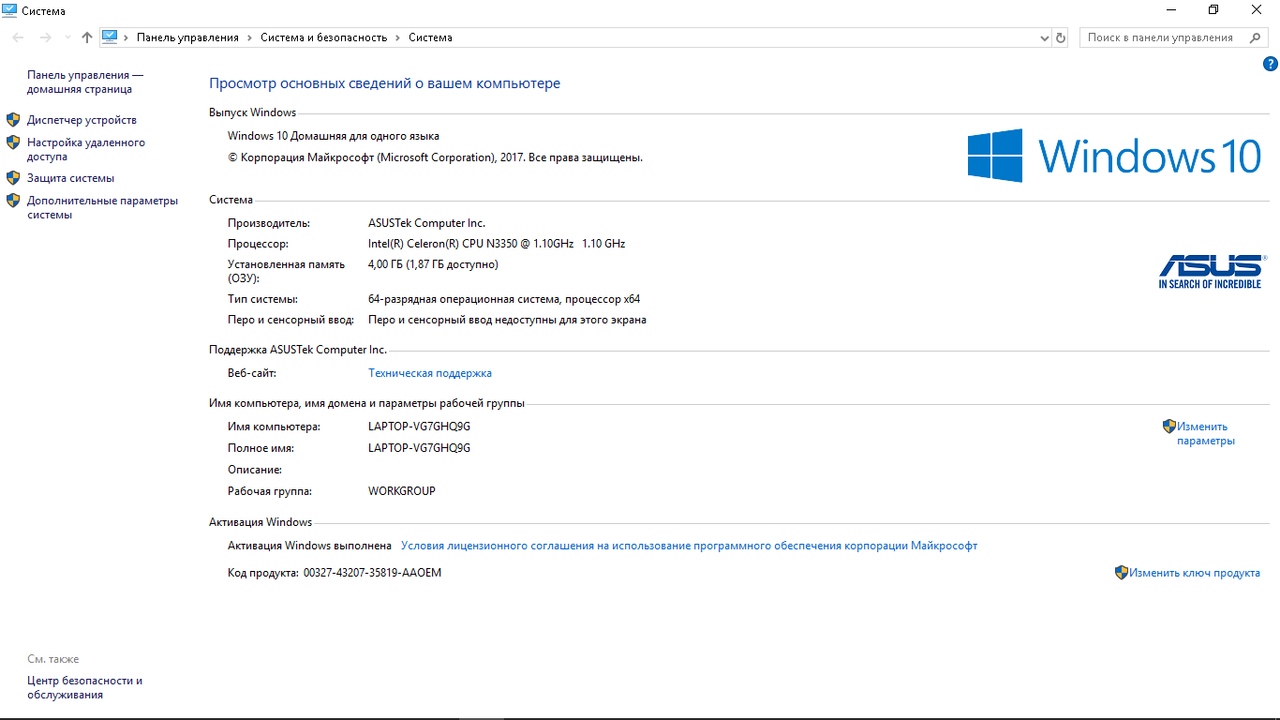1280x720 pixels.
Task: Go back using the back arrow
Action: (18, 37)
